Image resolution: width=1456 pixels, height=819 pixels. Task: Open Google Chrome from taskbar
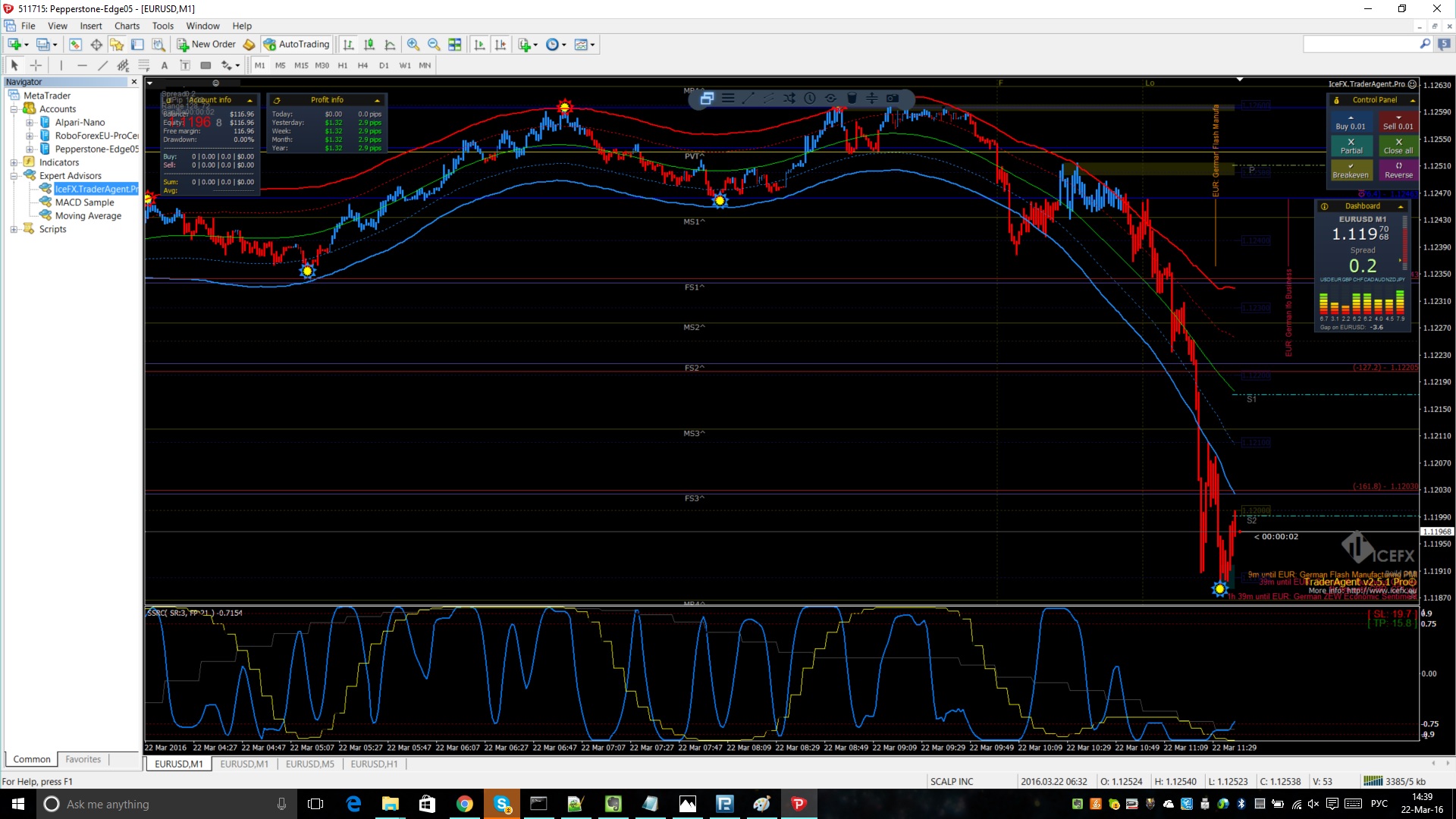465,804
